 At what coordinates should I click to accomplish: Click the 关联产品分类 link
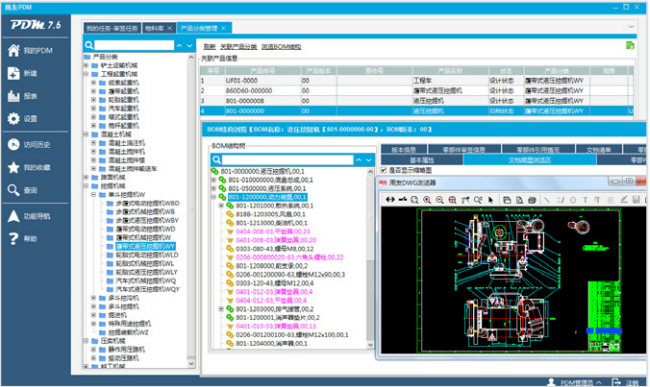238,47
